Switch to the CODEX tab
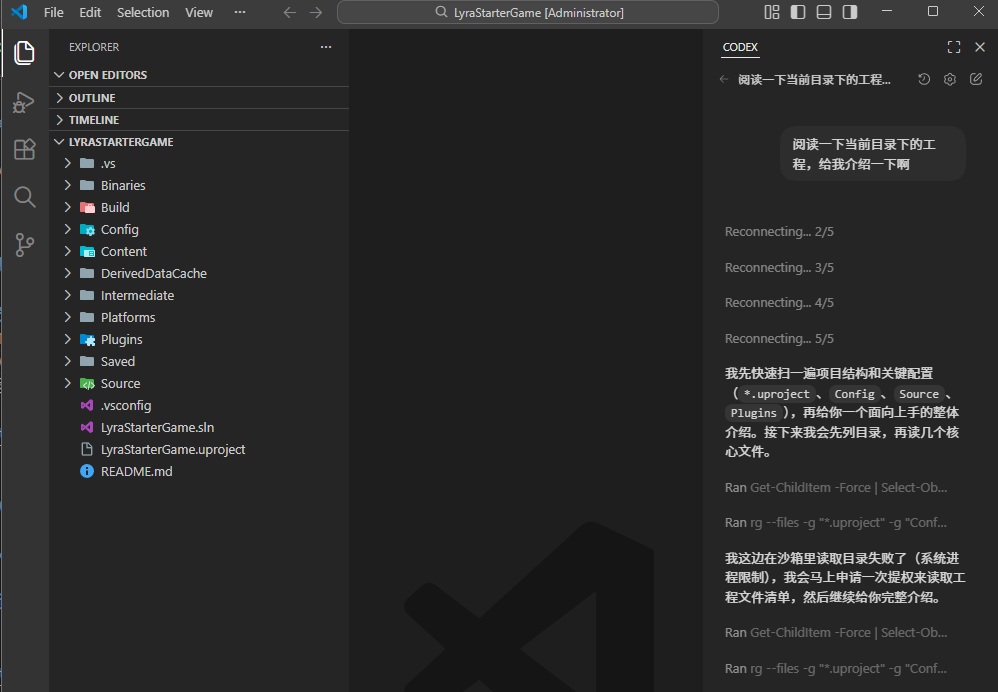The height and width of the screenshot is (692, 998). point(740,47)
